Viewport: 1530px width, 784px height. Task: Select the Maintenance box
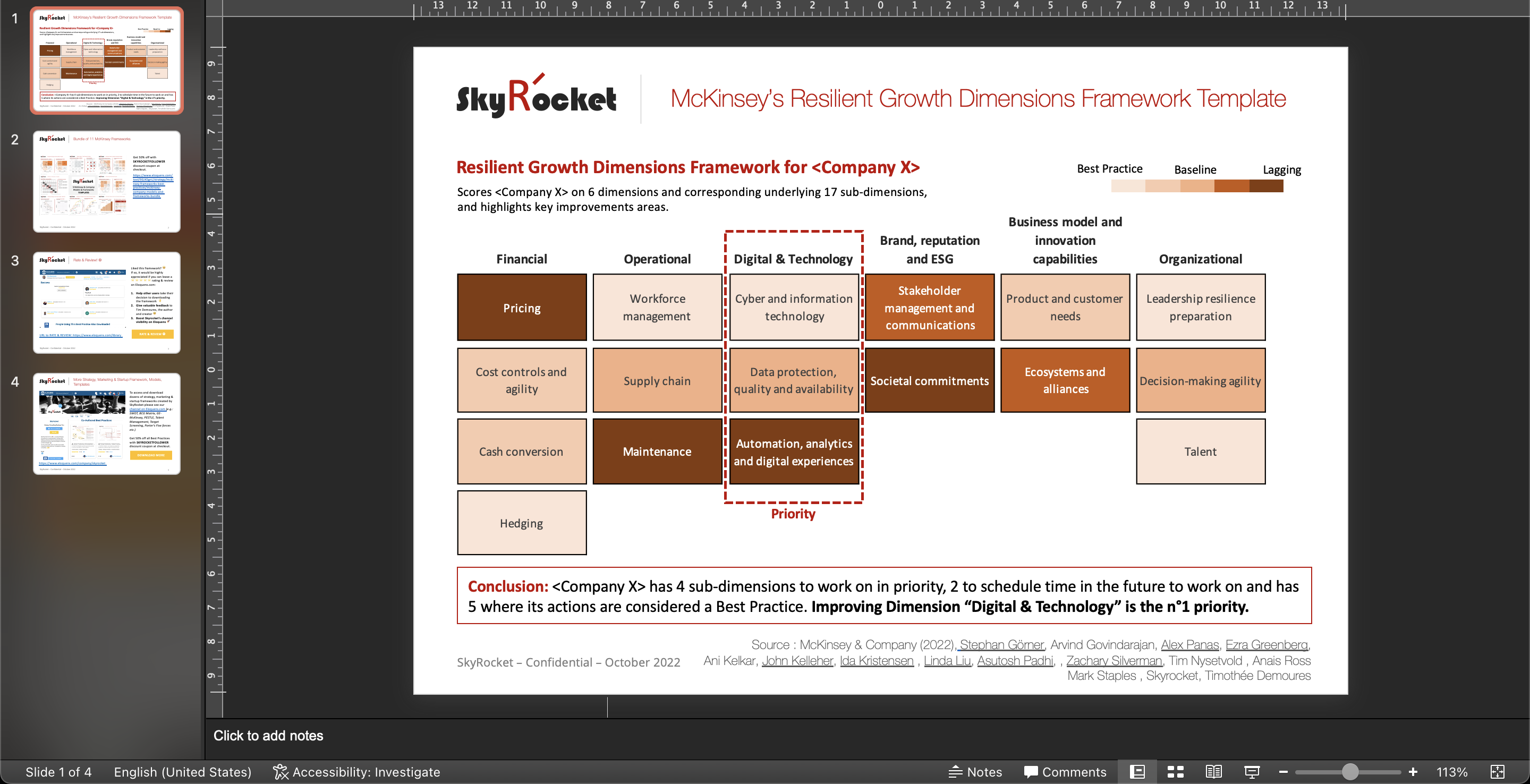click(x=658, y=451)
